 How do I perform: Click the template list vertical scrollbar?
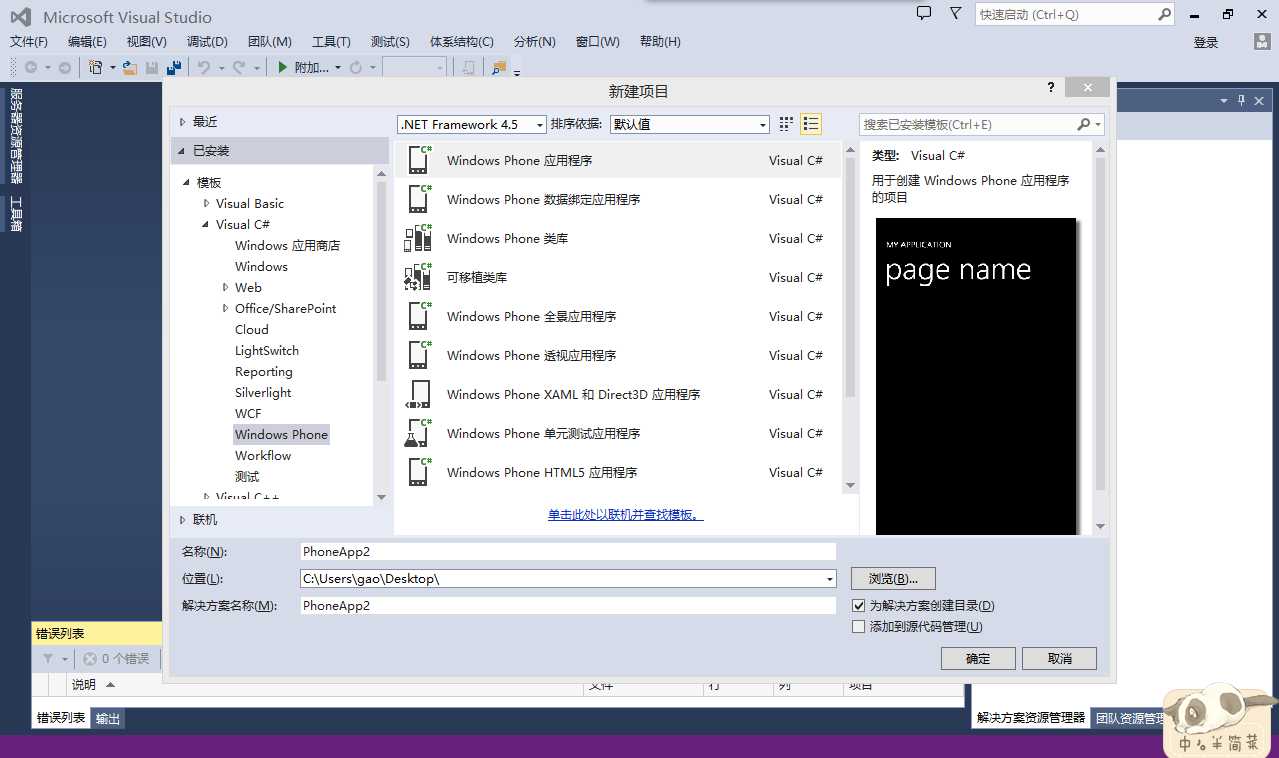pyautogui.click(x=851, y=275)
